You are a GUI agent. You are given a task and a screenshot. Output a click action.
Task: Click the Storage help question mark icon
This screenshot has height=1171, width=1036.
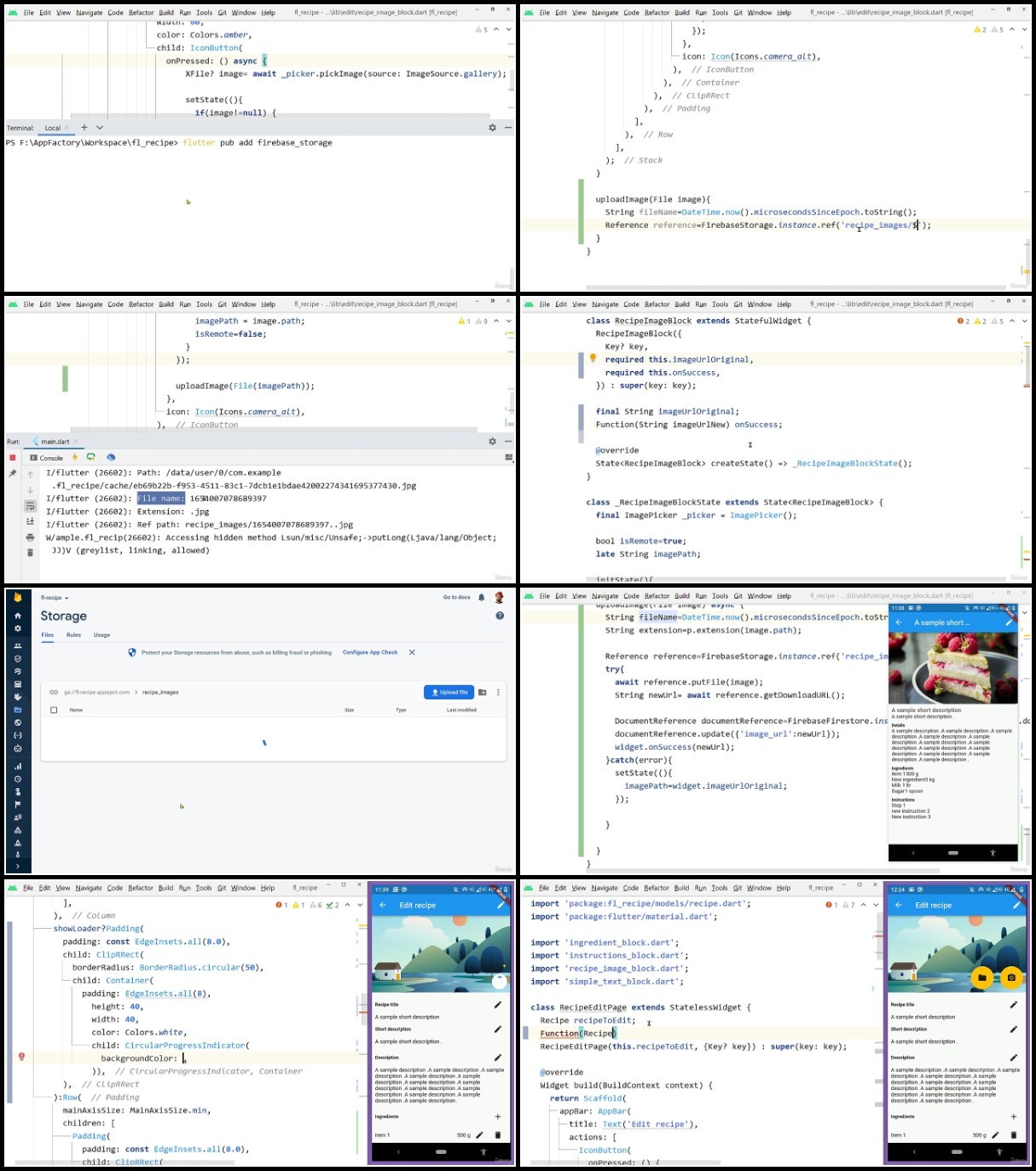pyautogui.click(x=500, y=616)
